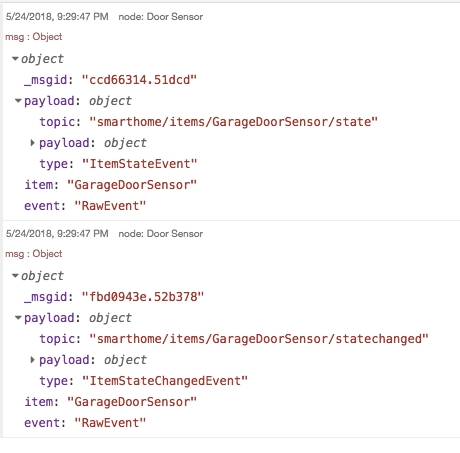Image resolution: width=460 pixels, height=453 pixels.
Task: Click the topic value ending in /statechanged"
Action: (259, 339)
